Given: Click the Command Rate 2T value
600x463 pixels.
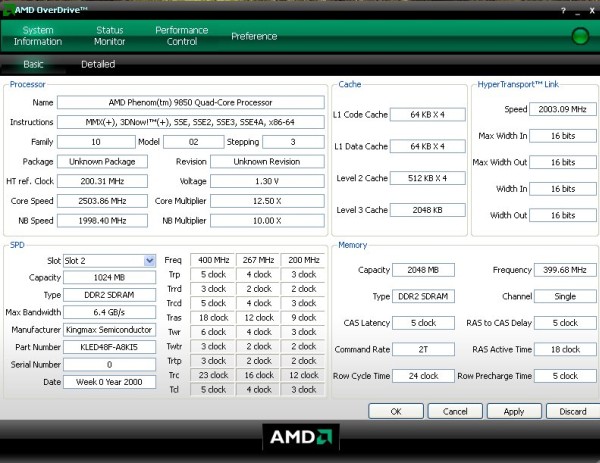Looking at the screenshot, I should 423,349.
